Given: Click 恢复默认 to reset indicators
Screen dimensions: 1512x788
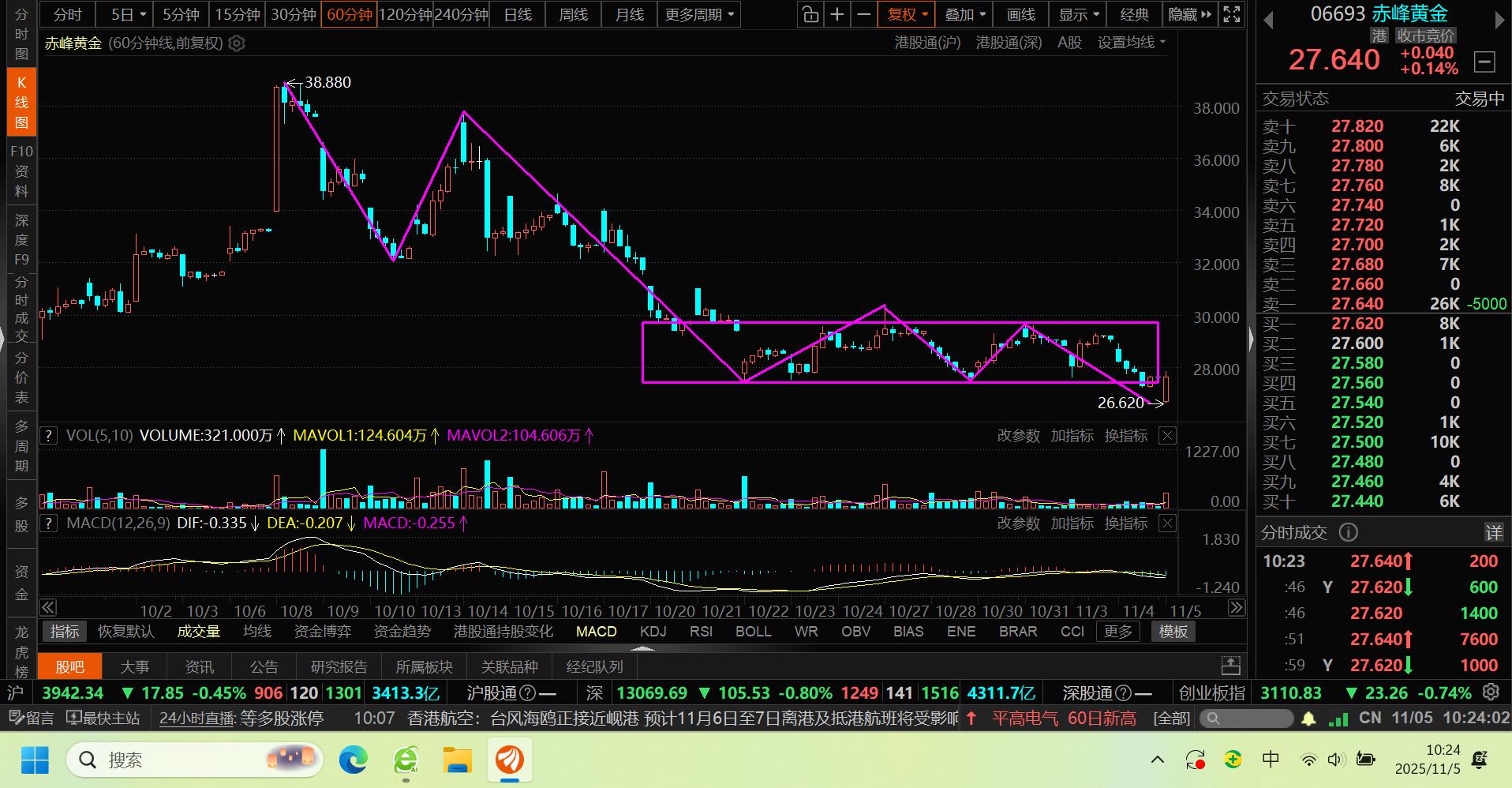Looking at the screenshot, I should click(126, 632).
